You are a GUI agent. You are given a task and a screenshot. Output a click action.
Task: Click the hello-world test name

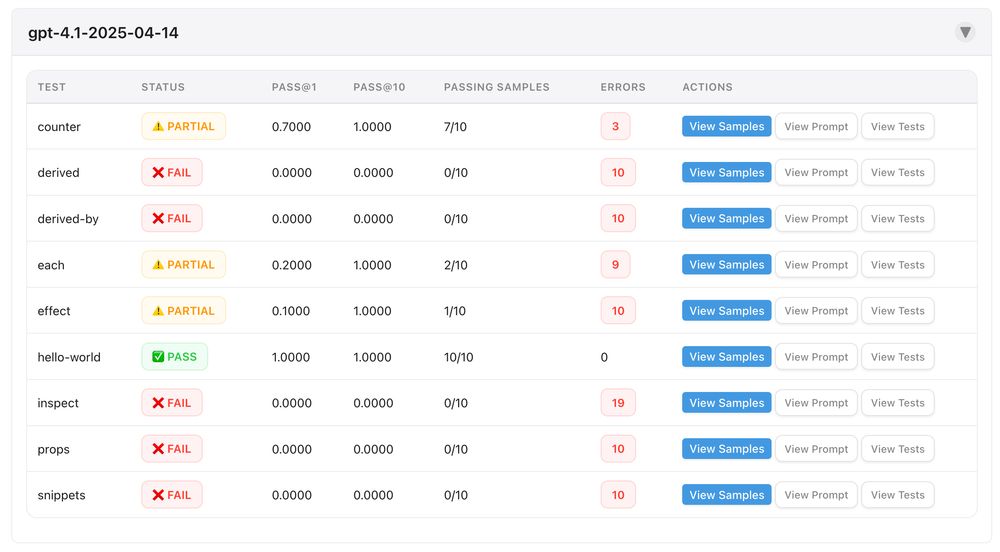tap(69, 357)
